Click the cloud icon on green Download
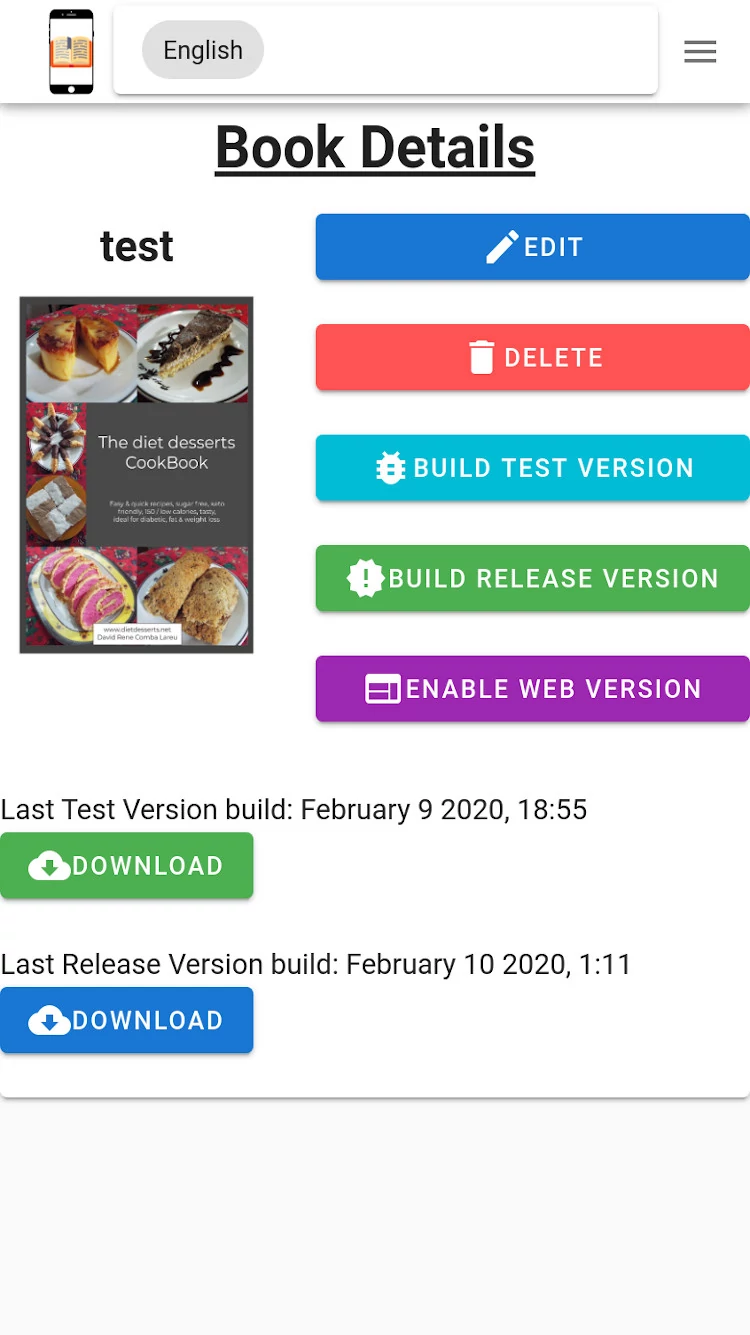This screenshot has height=1335, width=750. tap(49, 866)
